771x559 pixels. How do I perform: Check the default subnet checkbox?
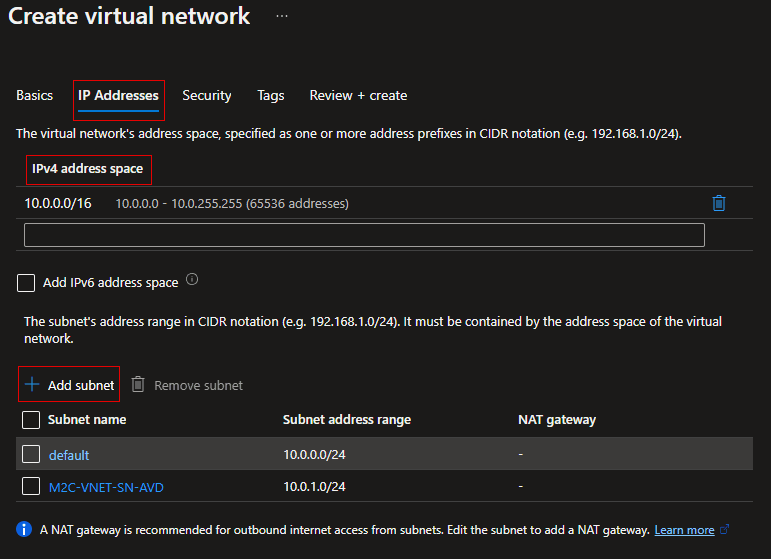31,455
